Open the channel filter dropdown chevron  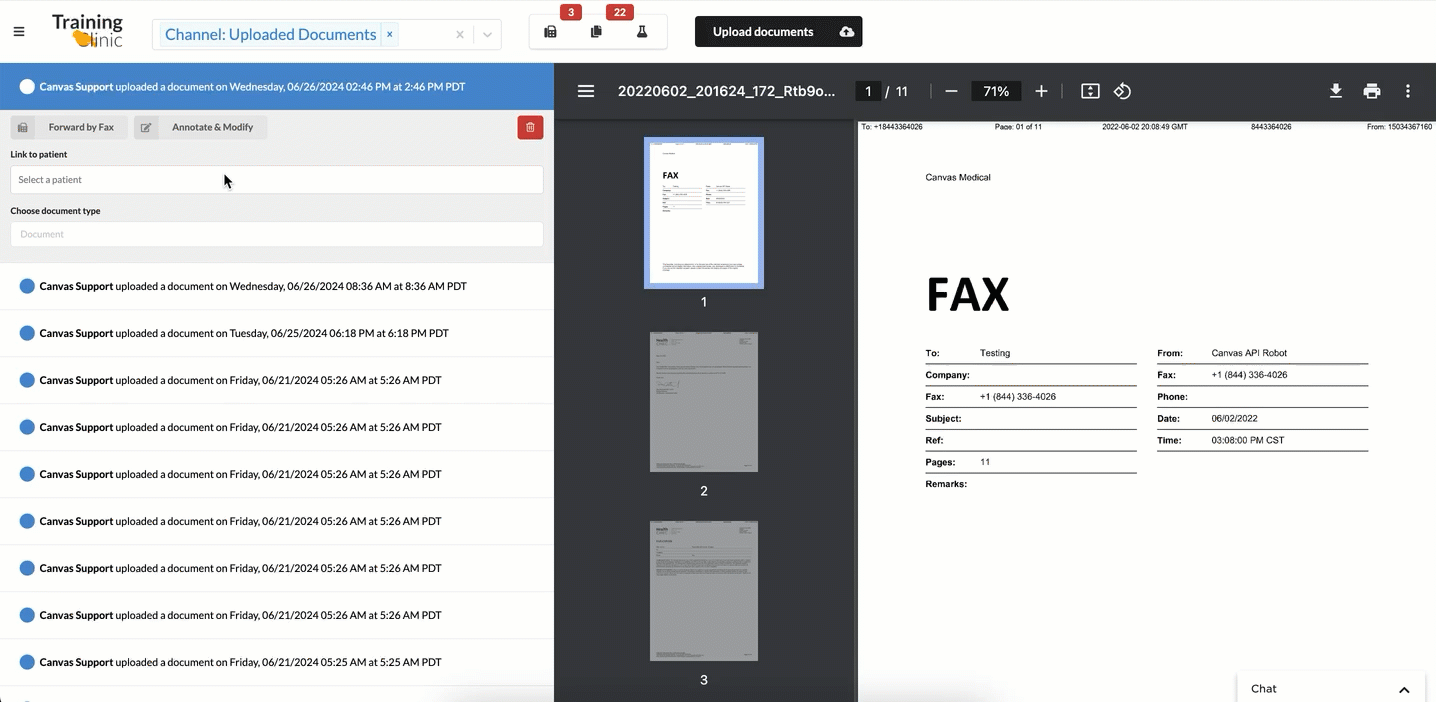[x=487, y=33]
